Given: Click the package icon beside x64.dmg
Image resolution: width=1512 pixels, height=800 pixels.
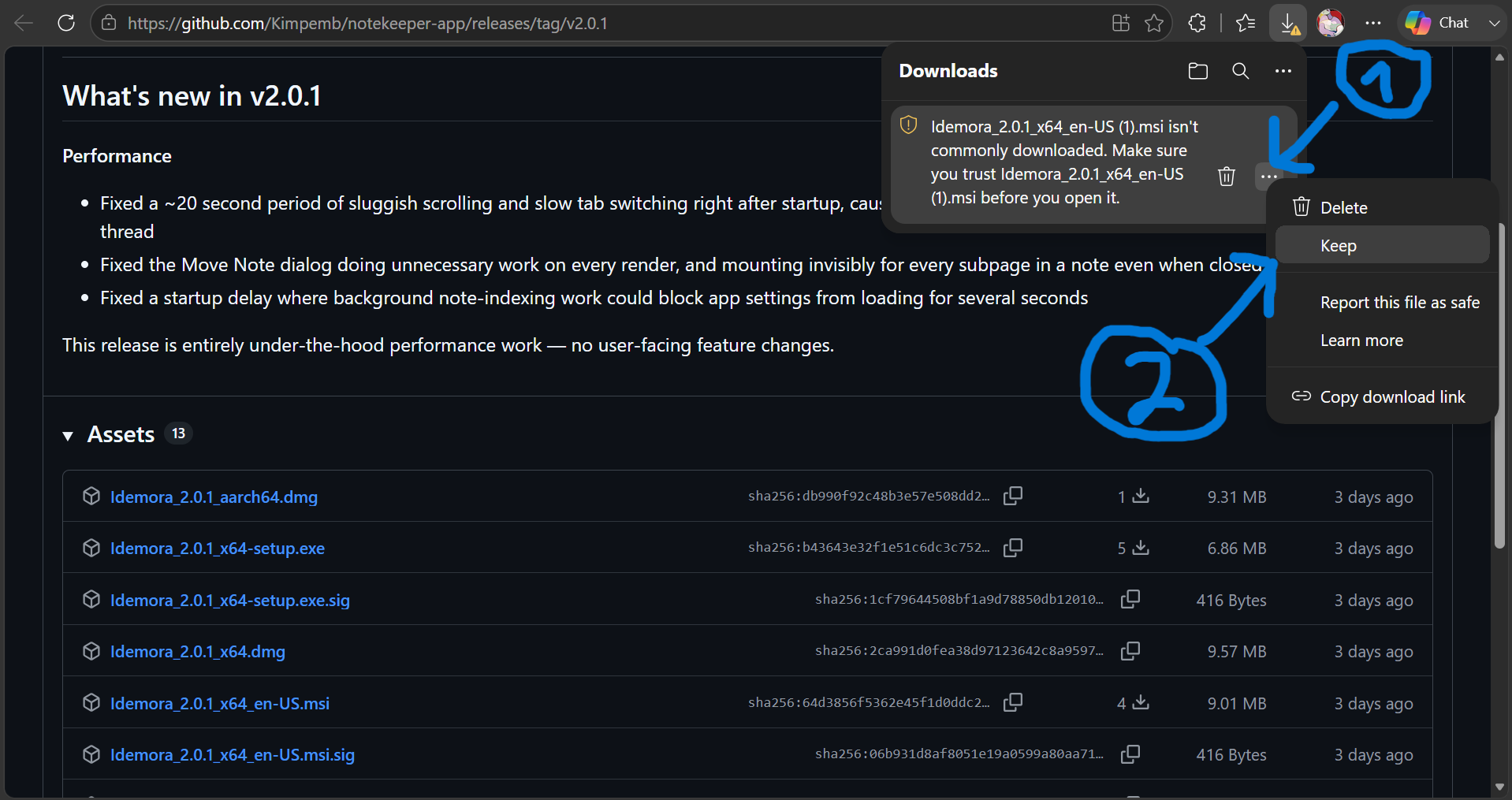Looking at the screenshot, I should (91, 650).
